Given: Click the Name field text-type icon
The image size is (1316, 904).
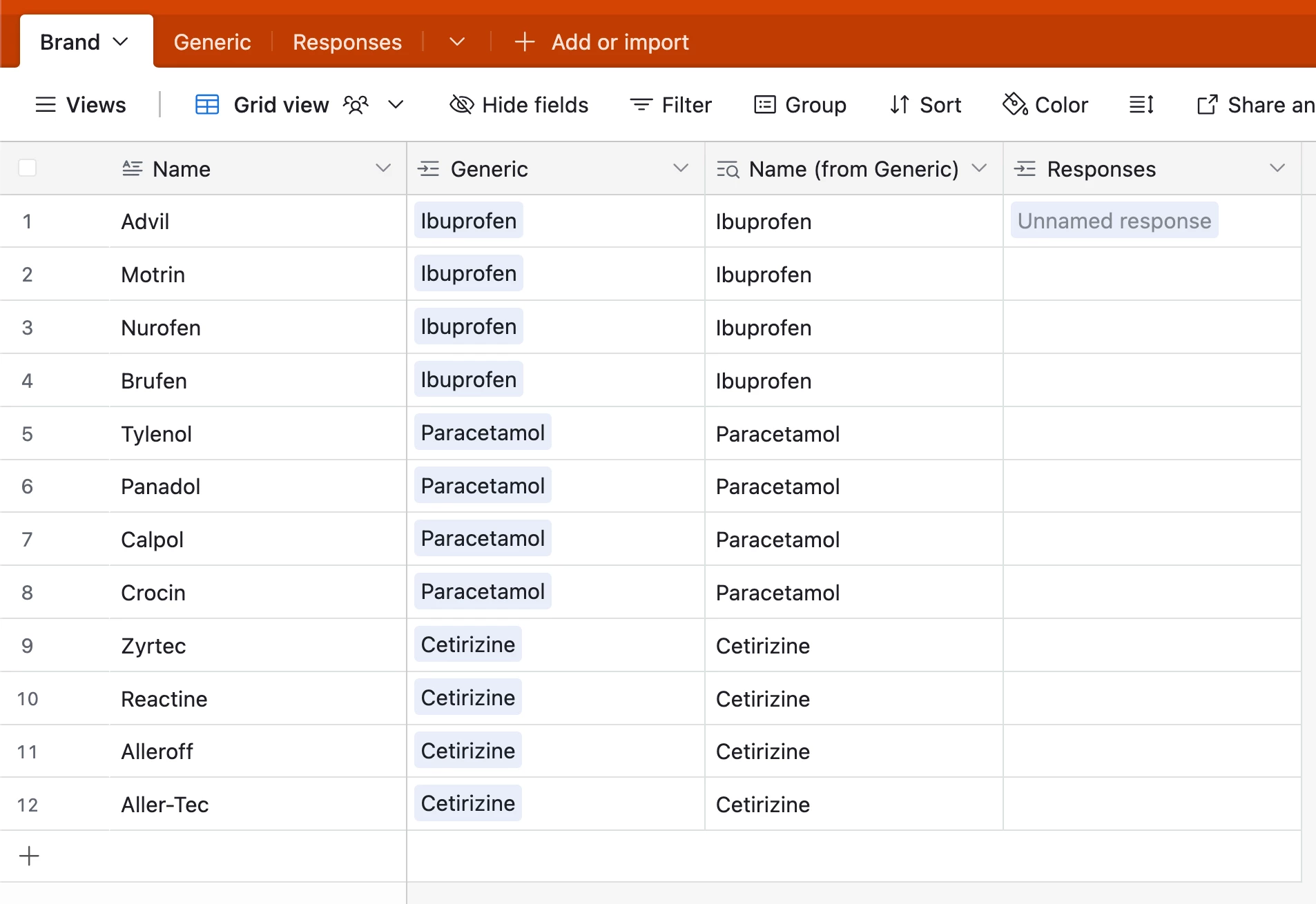Looking at the screenshot, I should [132, 168].
